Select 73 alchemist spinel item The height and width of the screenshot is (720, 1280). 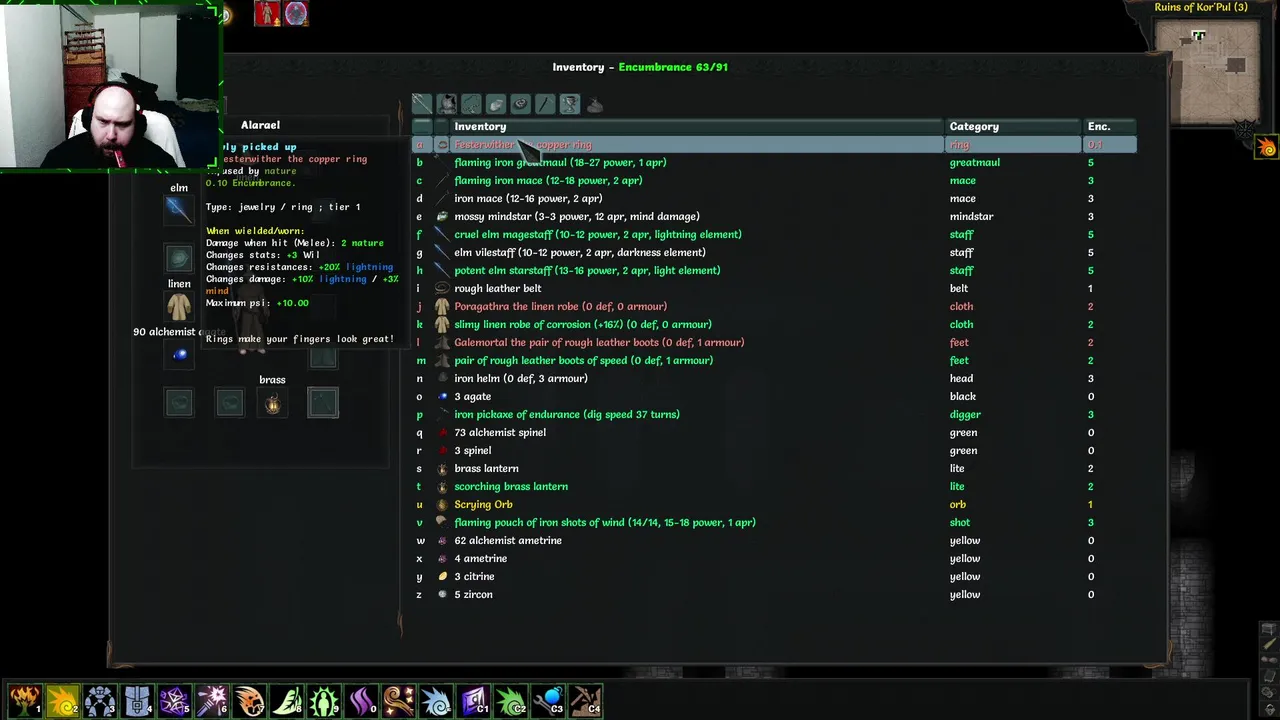774,432
